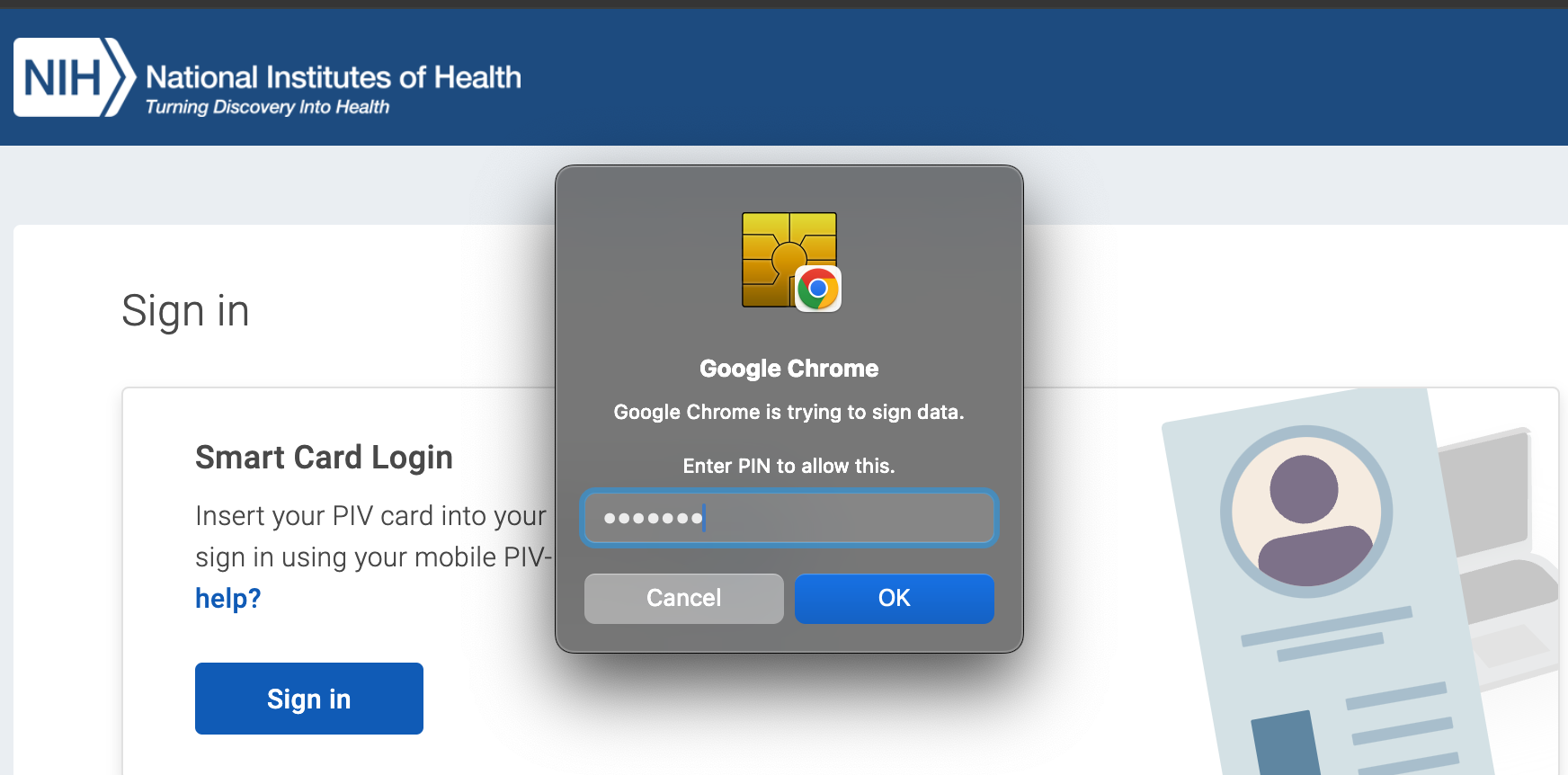
Task: Click the Smart Card Login heading
Action: click(324, 458)
